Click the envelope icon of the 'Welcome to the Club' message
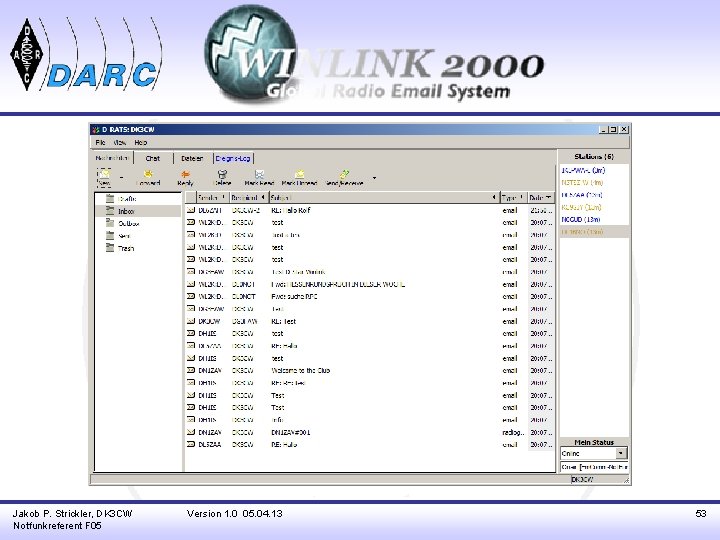 click(x=191, y=371)
